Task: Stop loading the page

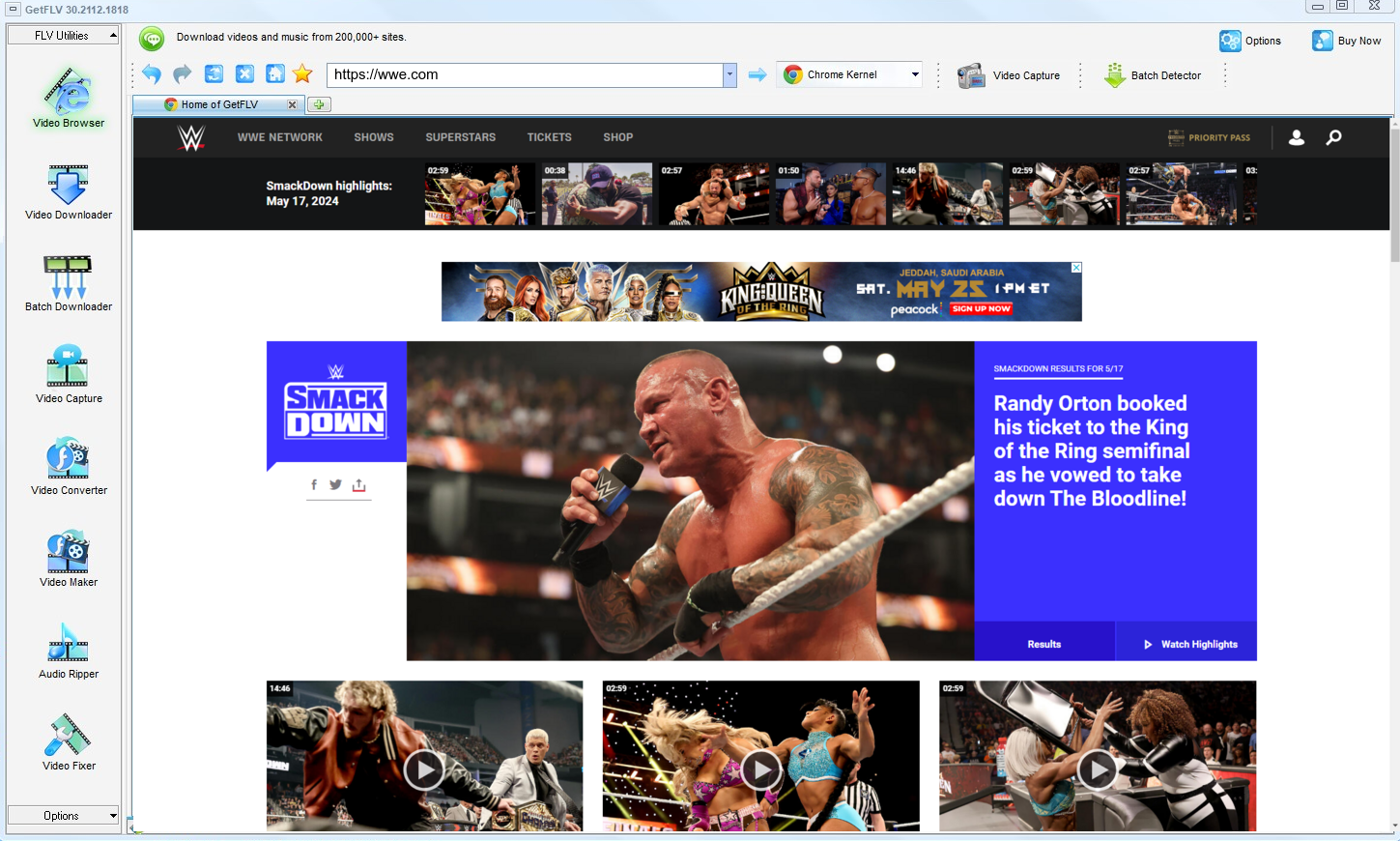Action: [x=244, y=74]
